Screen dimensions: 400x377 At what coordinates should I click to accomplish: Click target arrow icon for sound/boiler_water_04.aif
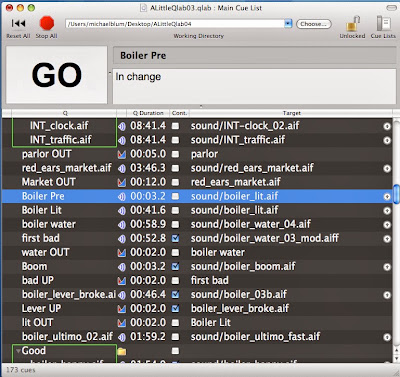click(x=387, y=224)
